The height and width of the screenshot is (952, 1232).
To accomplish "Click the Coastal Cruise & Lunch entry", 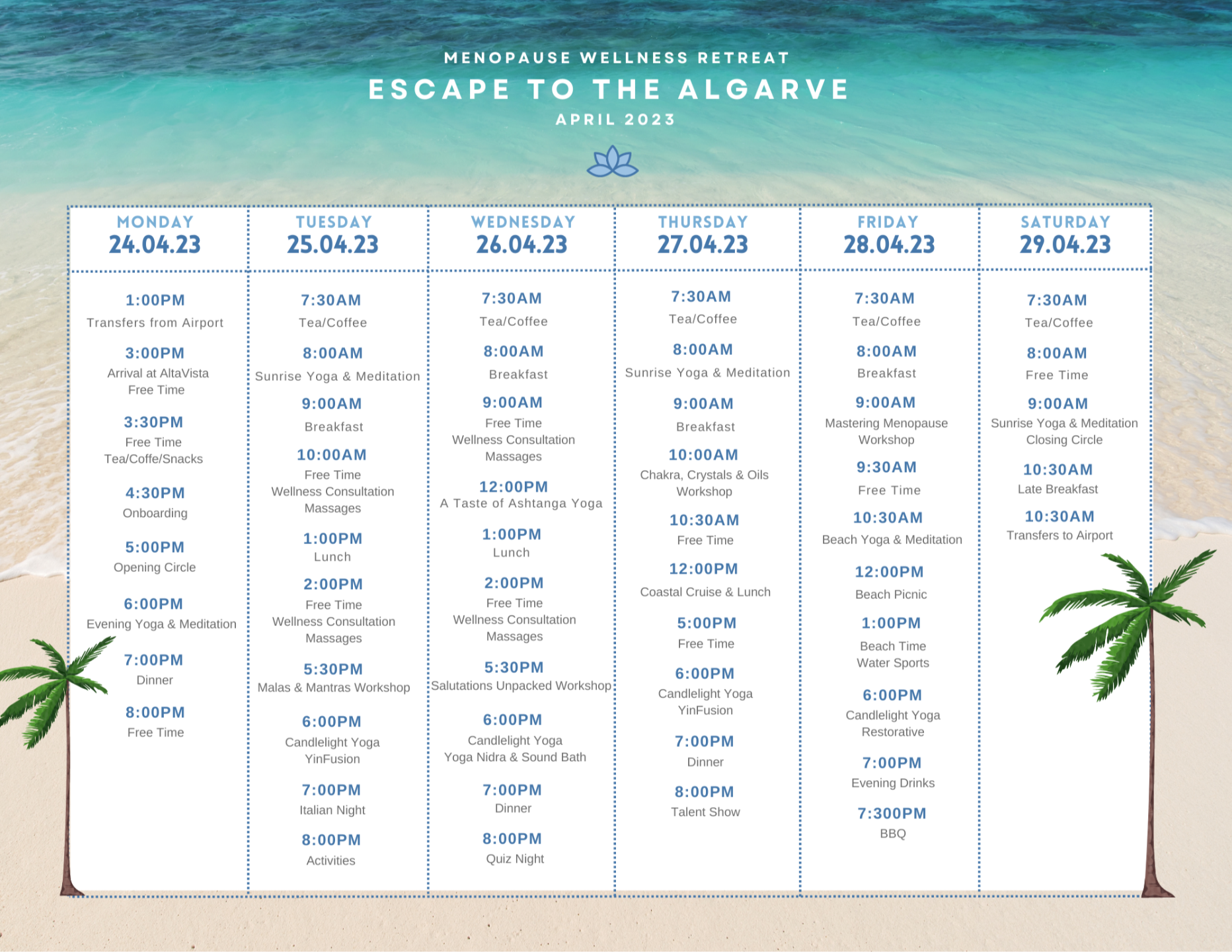I will click(x=705, y=592).
